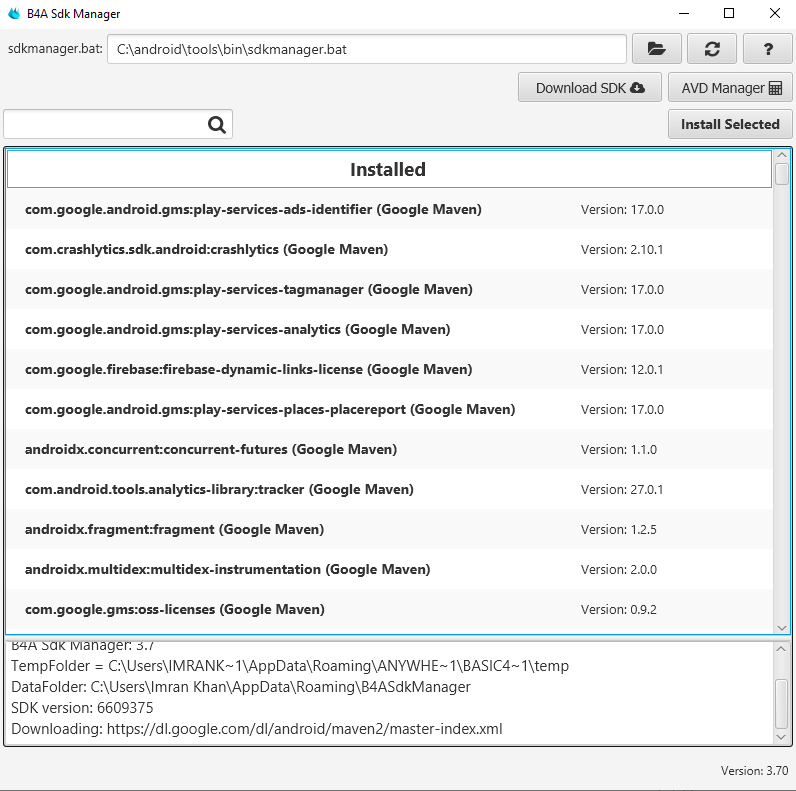
Task: Click the package list scrollbar thumb
Action: click(782, 174)
